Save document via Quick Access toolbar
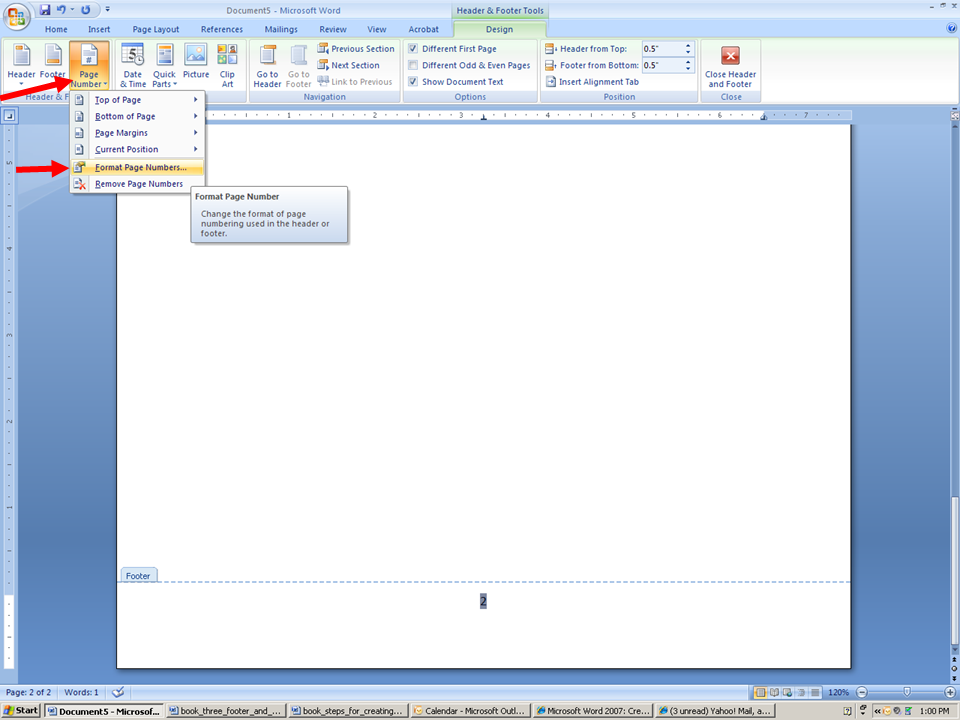960x720 pixels. (x=45, y=10)
